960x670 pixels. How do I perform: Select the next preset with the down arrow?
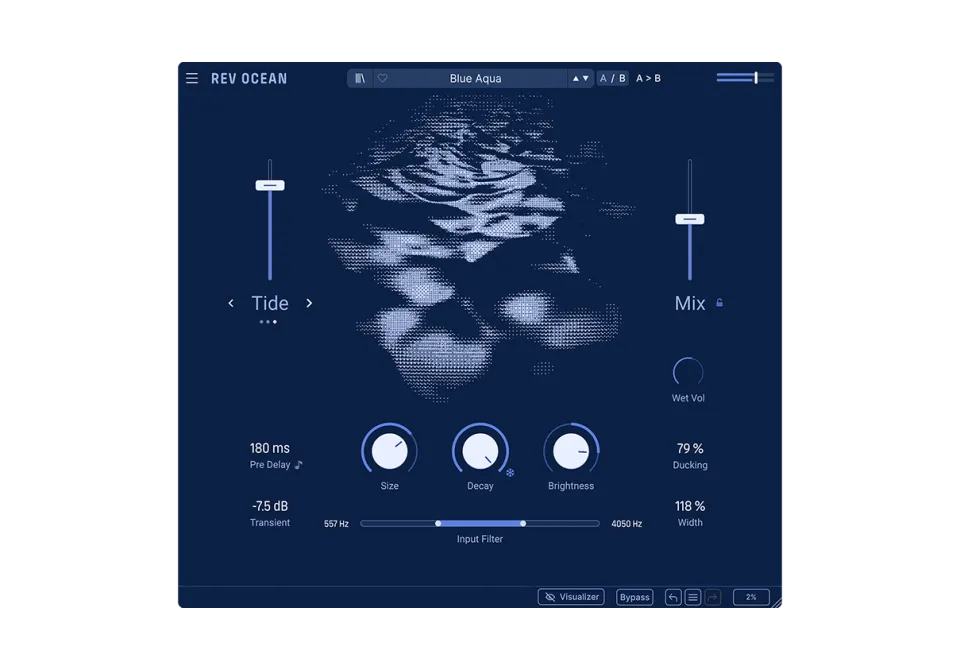coord(586,78)
